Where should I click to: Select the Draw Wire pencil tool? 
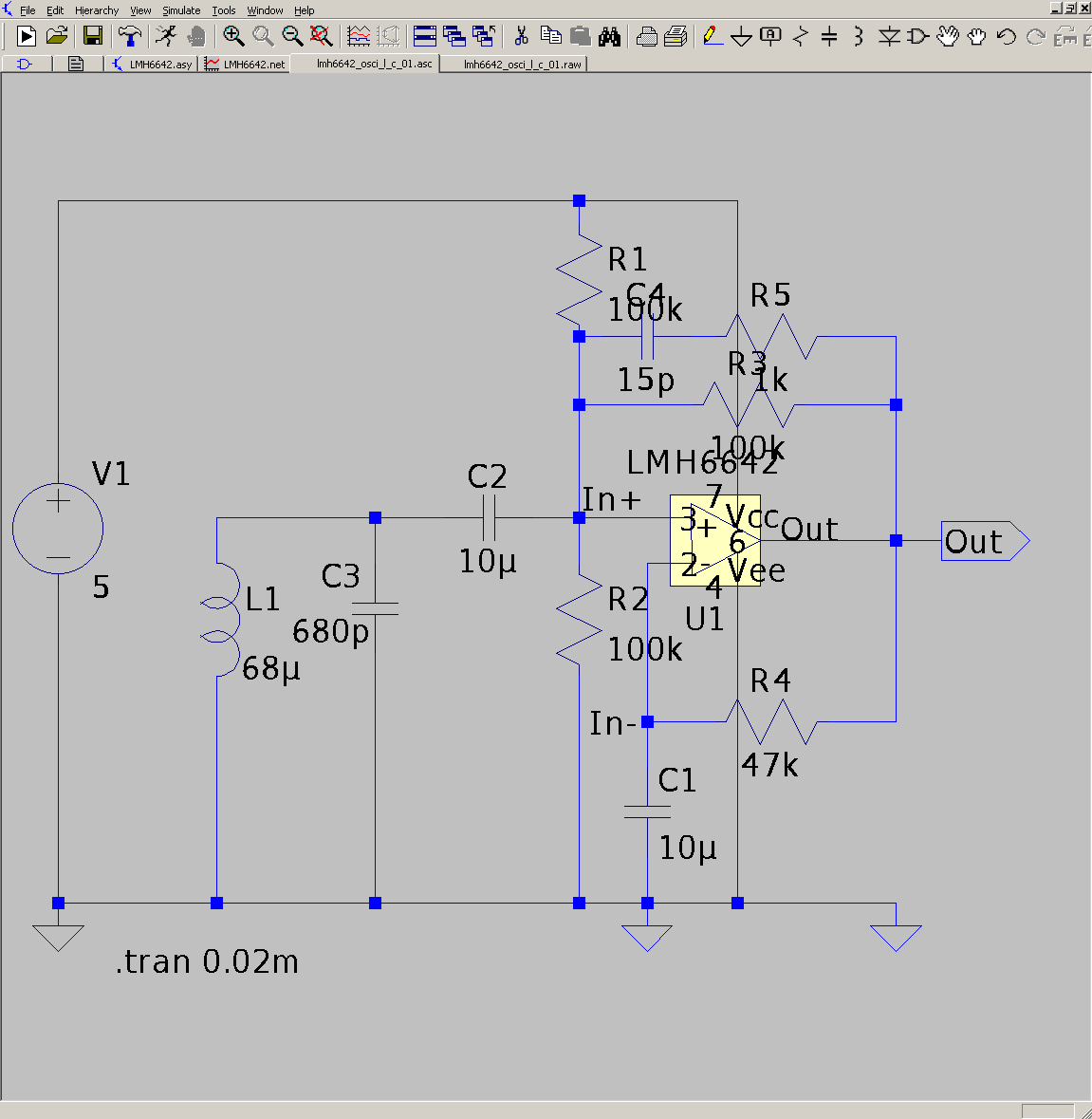[x=712, y=36]
